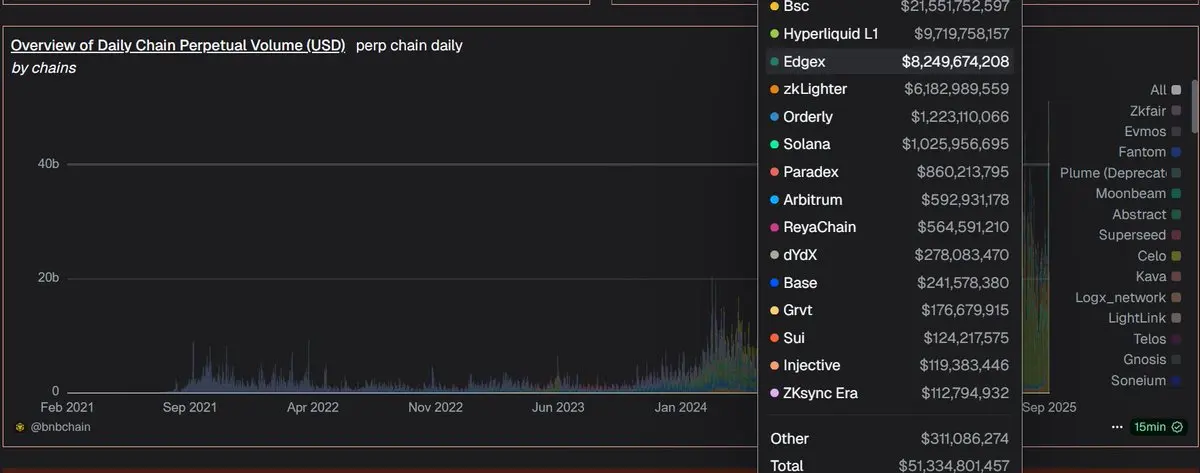The width and height of the screenshot is (1200, 473).
Task: Click the Nov 2022 x-axis label
Action: [436, 407]
